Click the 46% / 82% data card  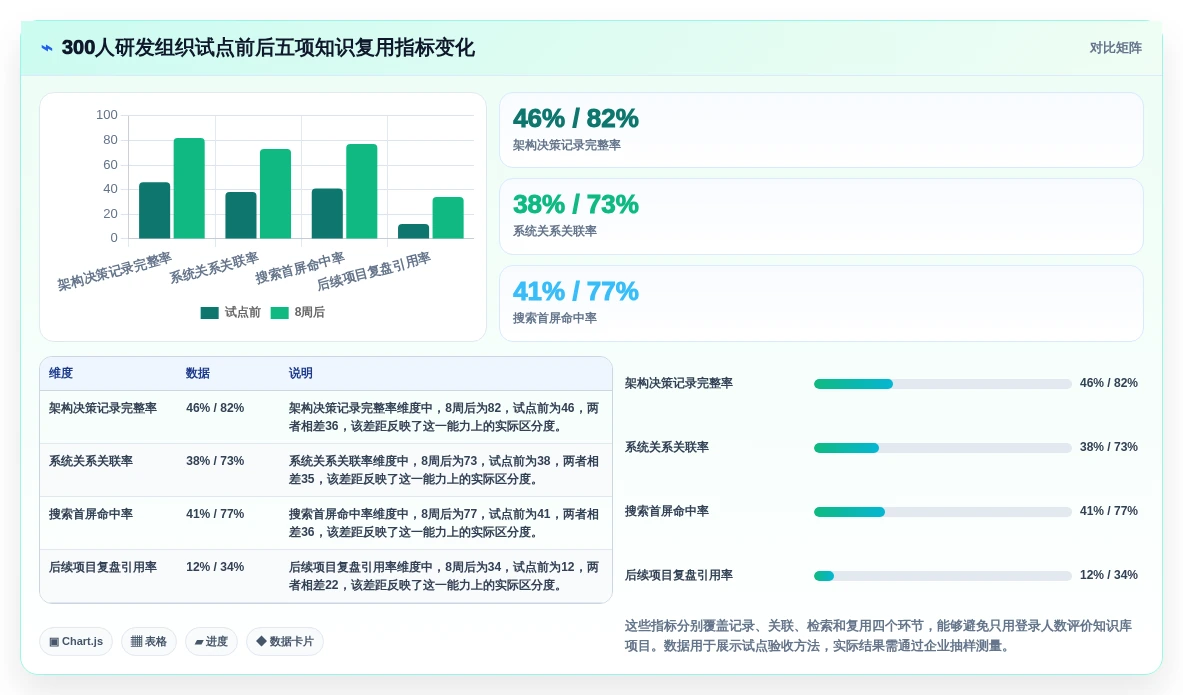point(821,130)
